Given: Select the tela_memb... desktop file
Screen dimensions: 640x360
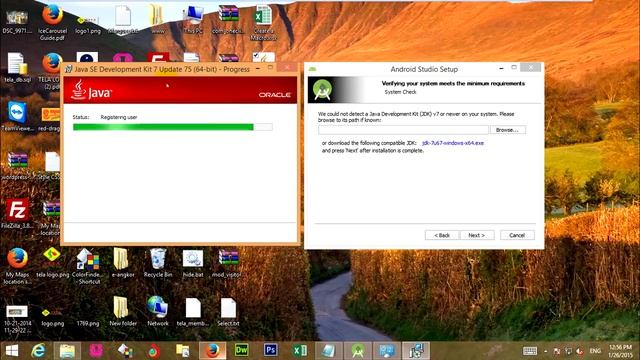Looking at the screenshot, I should coord(193,311).
